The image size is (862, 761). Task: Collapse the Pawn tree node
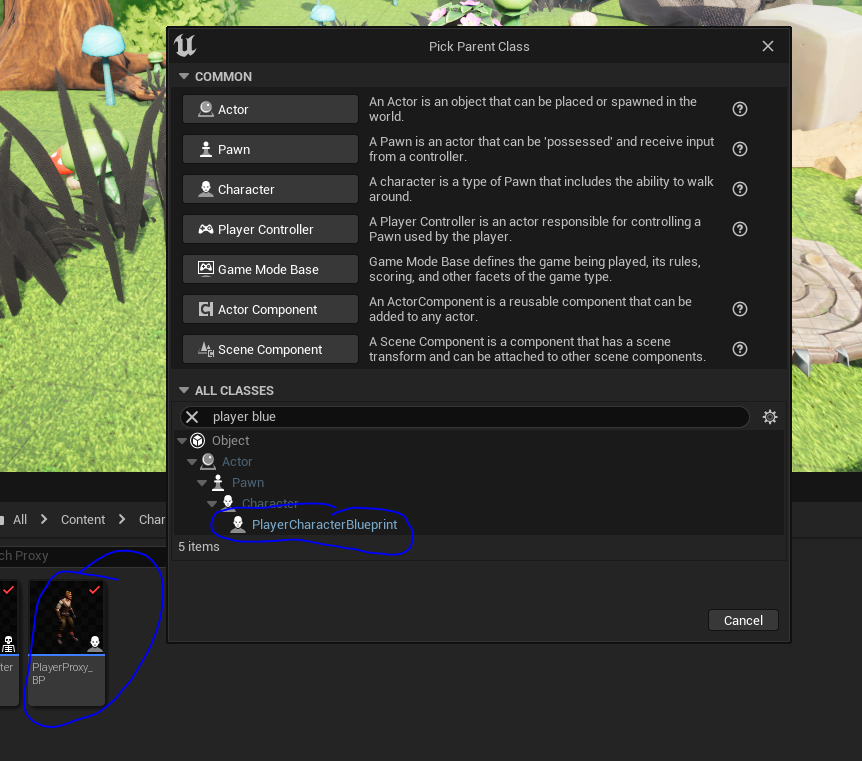tap(202, 483)
